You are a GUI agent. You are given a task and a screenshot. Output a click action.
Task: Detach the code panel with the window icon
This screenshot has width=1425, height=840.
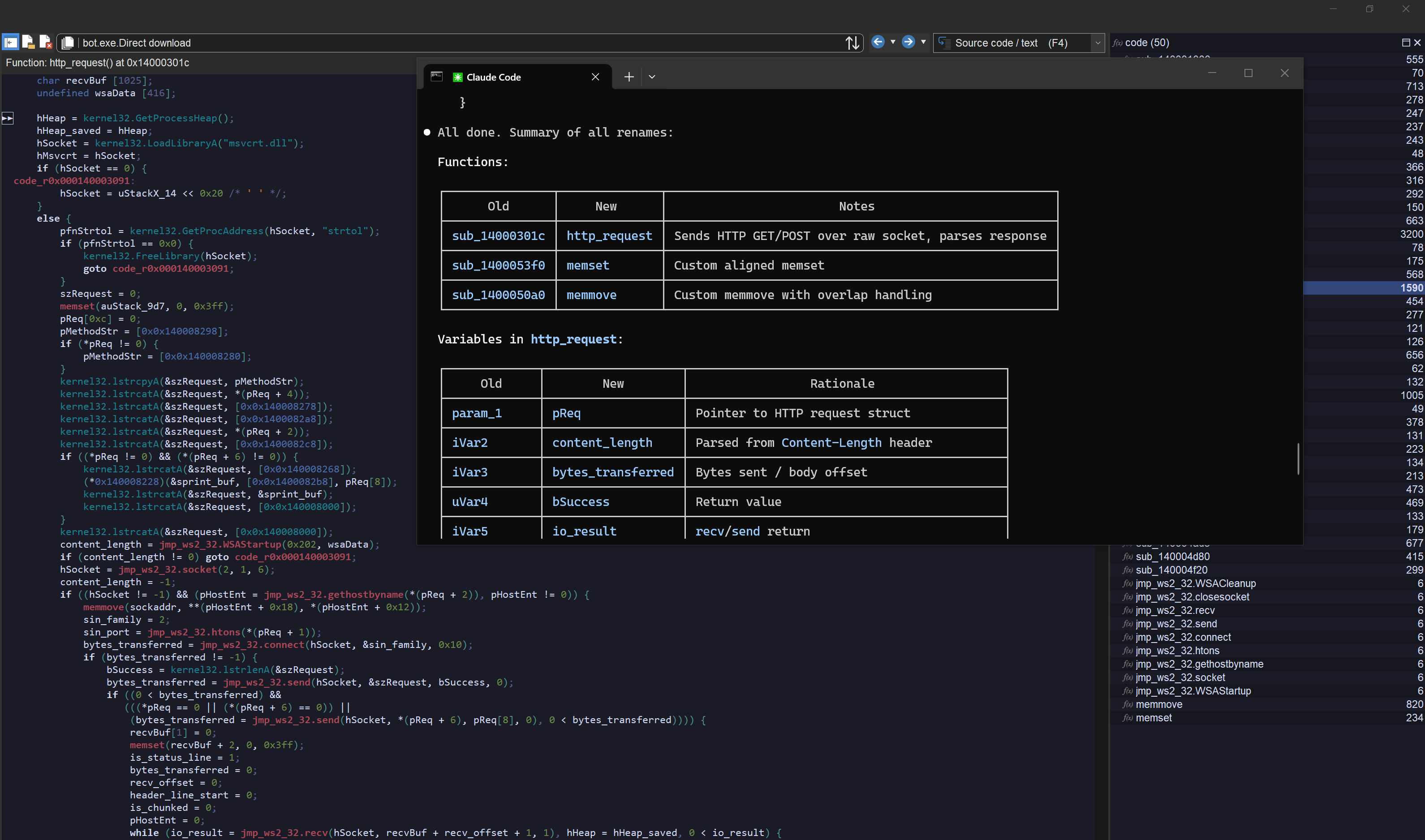(1405, 43)
